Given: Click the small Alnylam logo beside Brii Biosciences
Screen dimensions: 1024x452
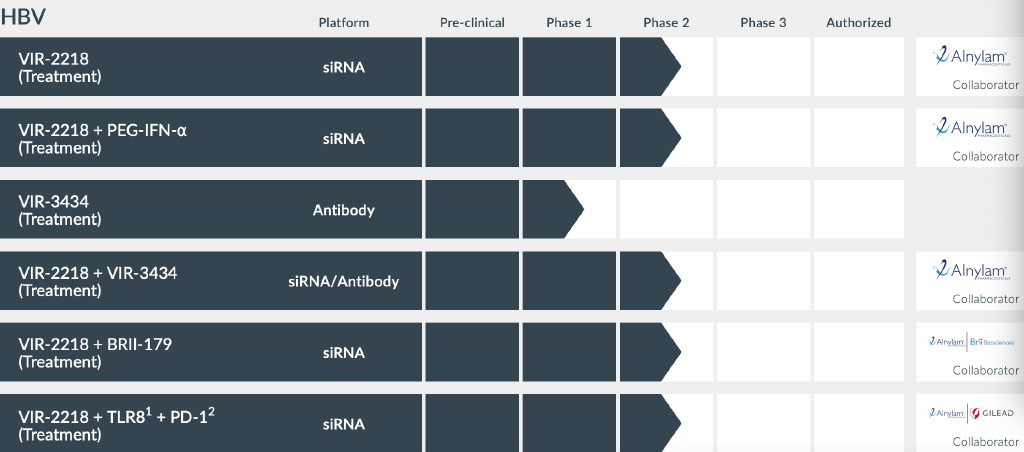Looking at the screenshot, I should pyautogui.click(x=947, y=342).
